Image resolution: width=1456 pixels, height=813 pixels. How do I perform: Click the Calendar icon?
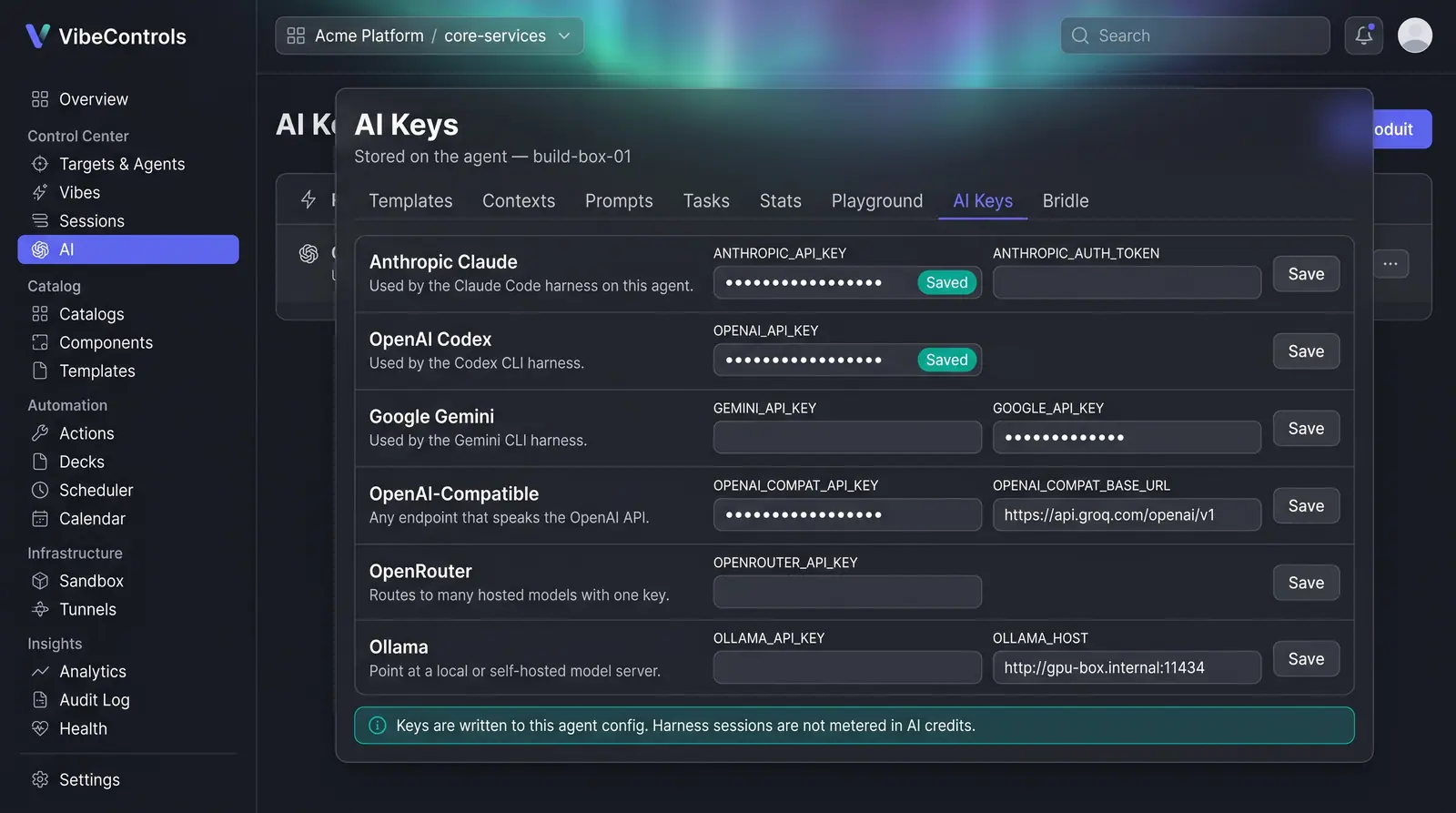[40, 518]
